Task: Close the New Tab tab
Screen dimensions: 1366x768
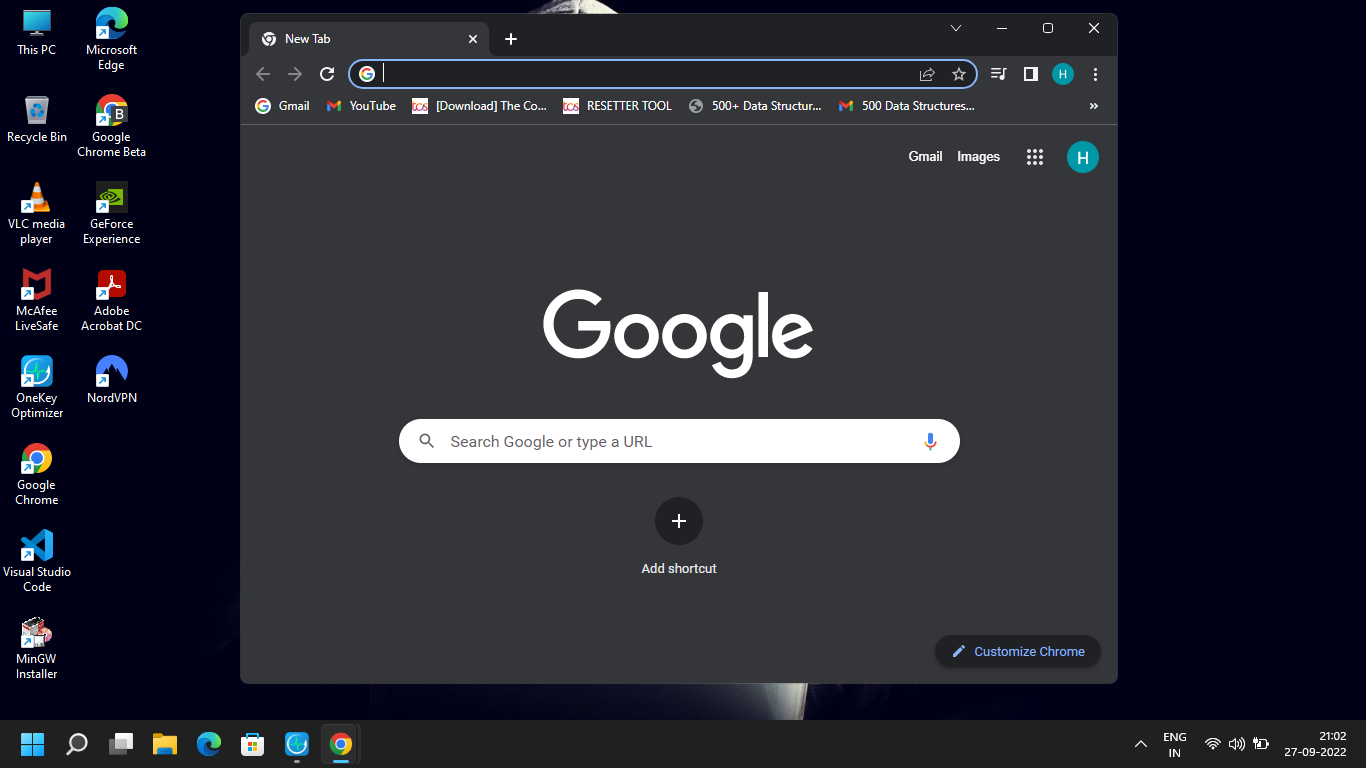Action: point(473,39)
